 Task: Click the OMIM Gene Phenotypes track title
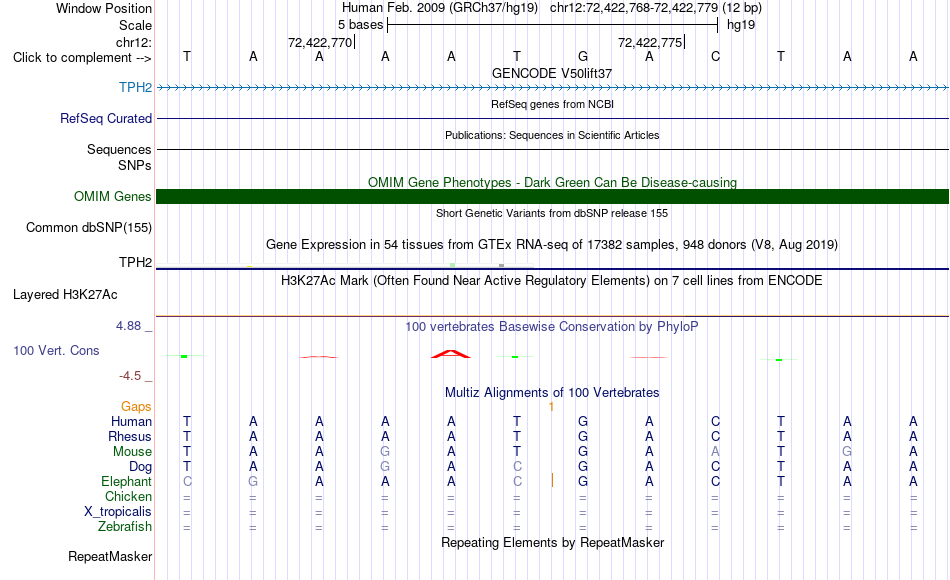tap(552, 182)
